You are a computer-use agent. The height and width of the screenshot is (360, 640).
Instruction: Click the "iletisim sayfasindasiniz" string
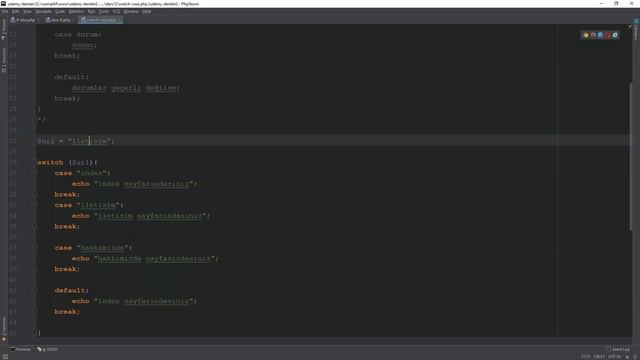[x=152, y=216]
